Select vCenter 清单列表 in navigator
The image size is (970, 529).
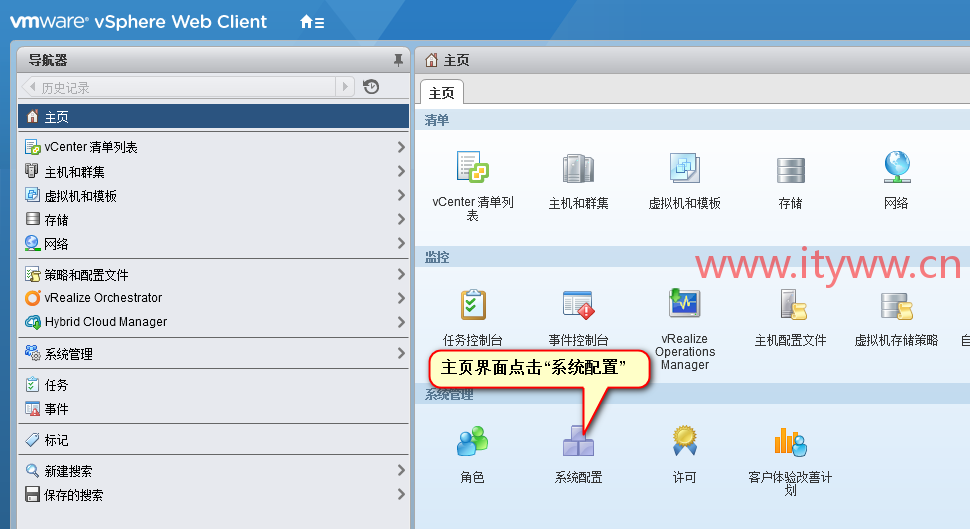tap(213, 147)
